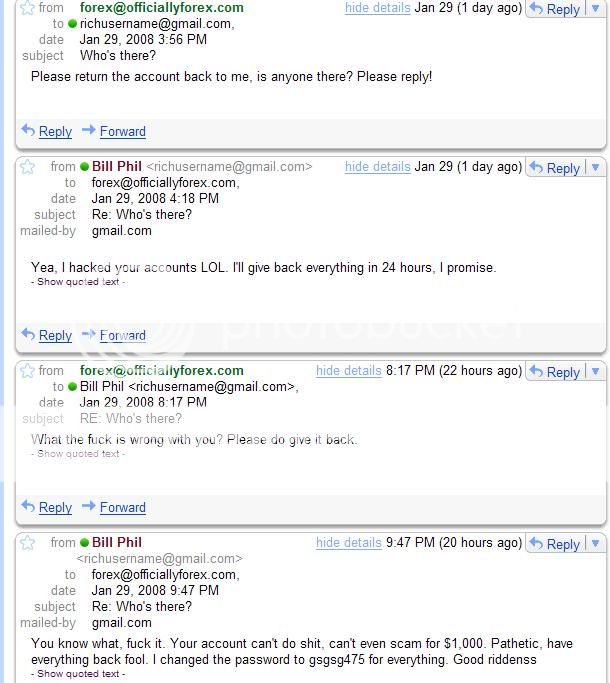Click green status dot beside richusername@gmail.com
Viewport: 610px width, 683px height.
tap(73, 23)
